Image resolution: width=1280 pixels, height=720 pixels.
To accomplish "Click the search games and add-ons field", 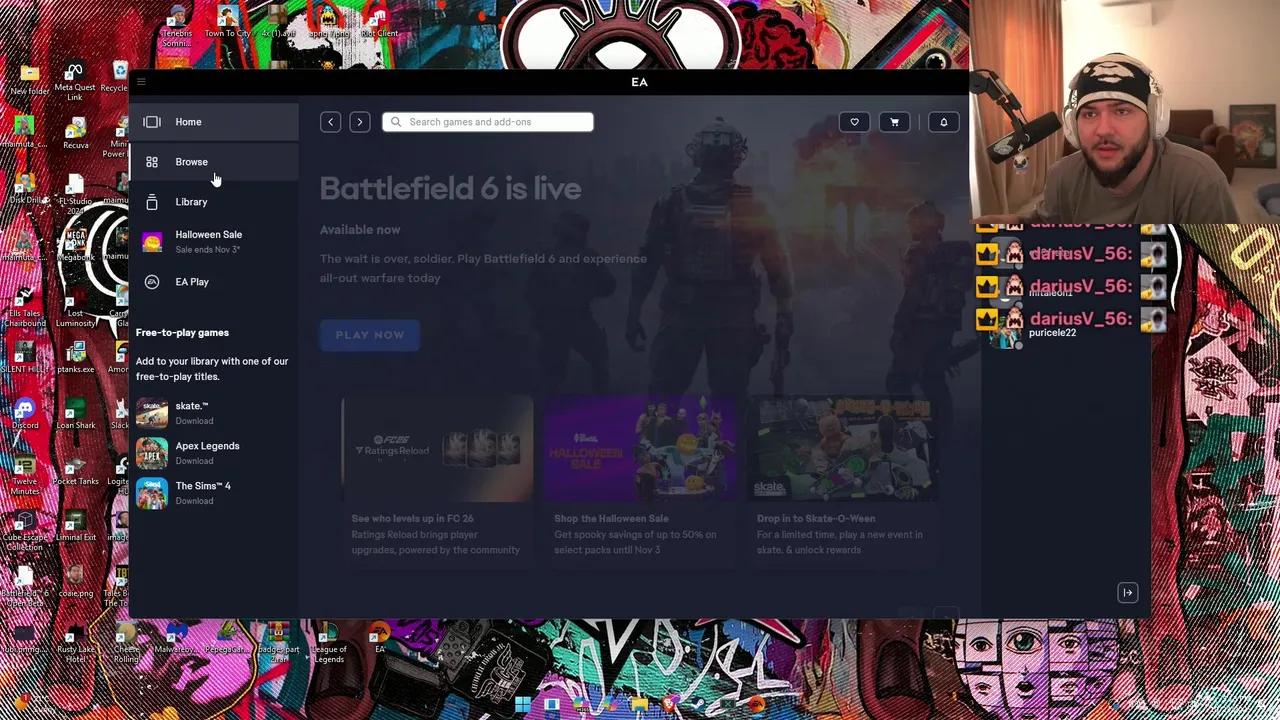I will (x=488, y=122).
